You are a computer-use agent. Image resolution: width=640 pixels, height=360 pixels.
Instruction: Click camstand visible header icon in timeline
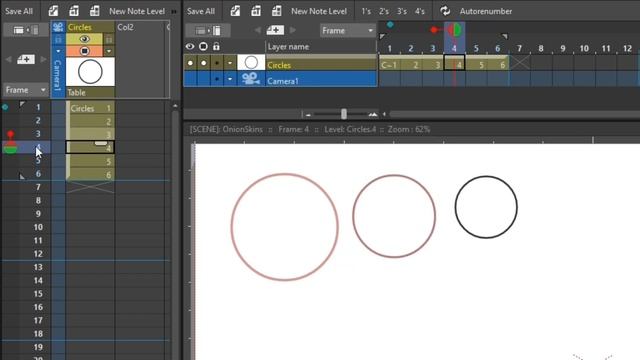pyautogui.click(x=203, y=47)
